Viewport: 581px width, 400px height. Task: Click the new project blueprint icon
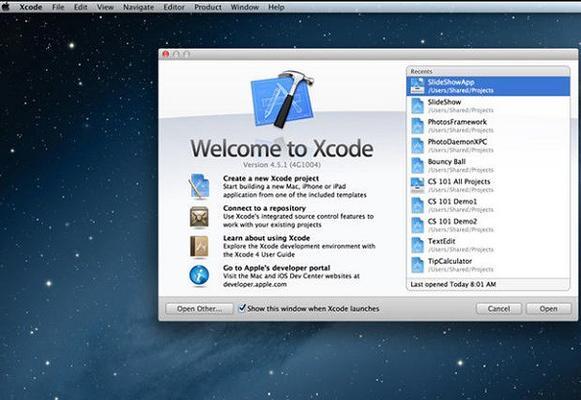pos(199,186)
